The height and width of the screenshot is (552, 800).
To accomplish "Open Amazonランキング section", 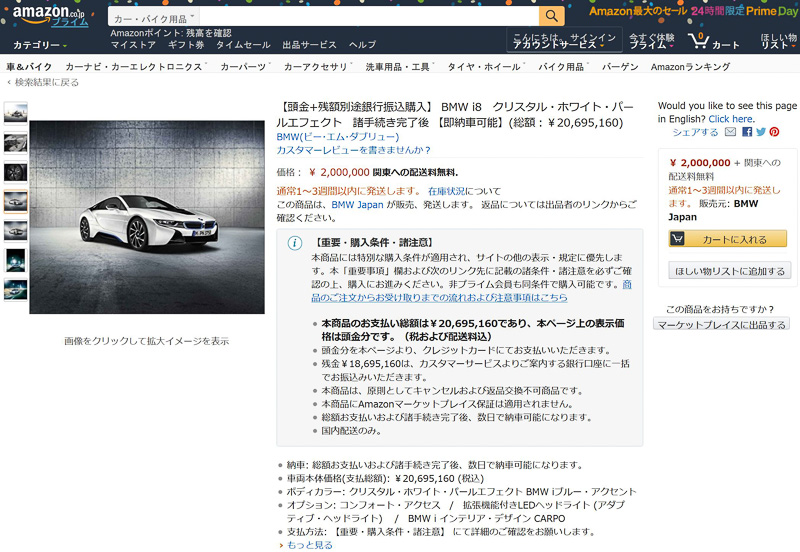I will (690, 66).
